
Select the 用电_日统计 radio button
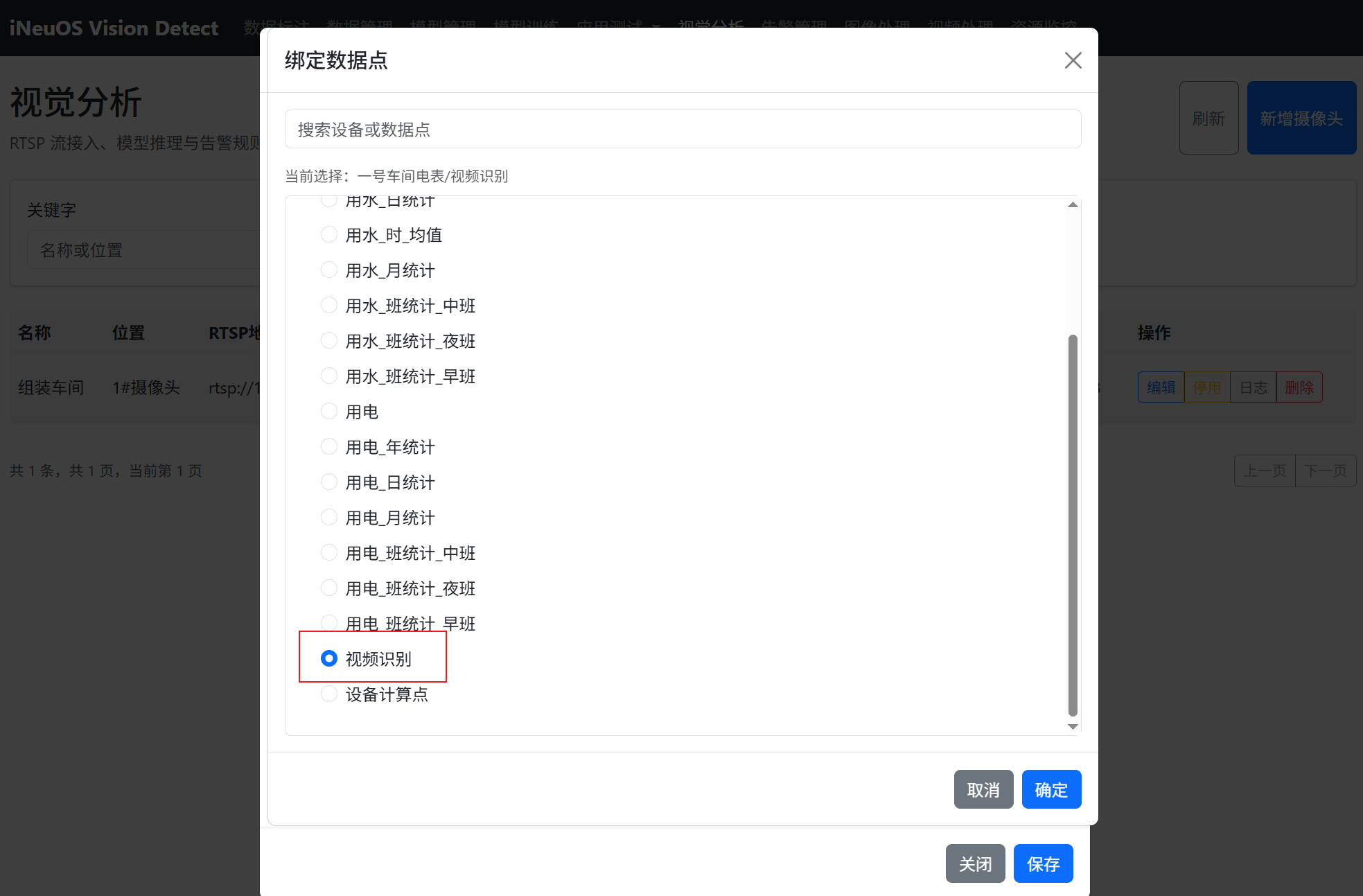click(x=329, y=482)
